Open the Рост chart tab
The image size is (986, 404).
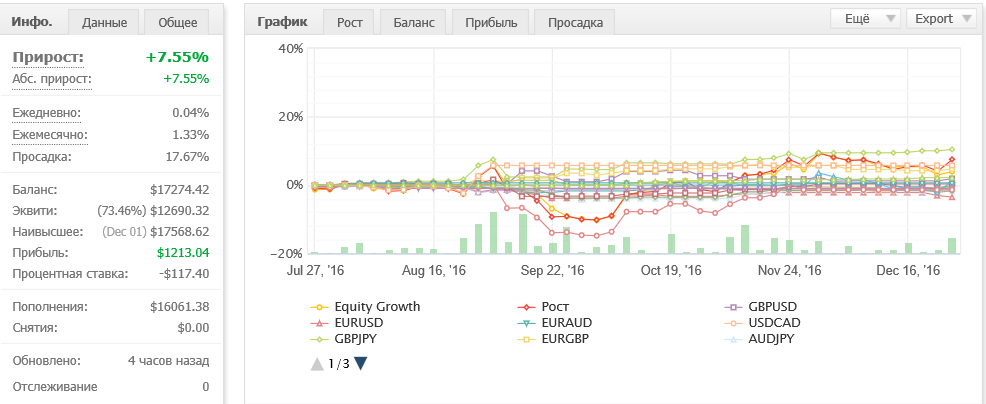click(x=349, y=23)
